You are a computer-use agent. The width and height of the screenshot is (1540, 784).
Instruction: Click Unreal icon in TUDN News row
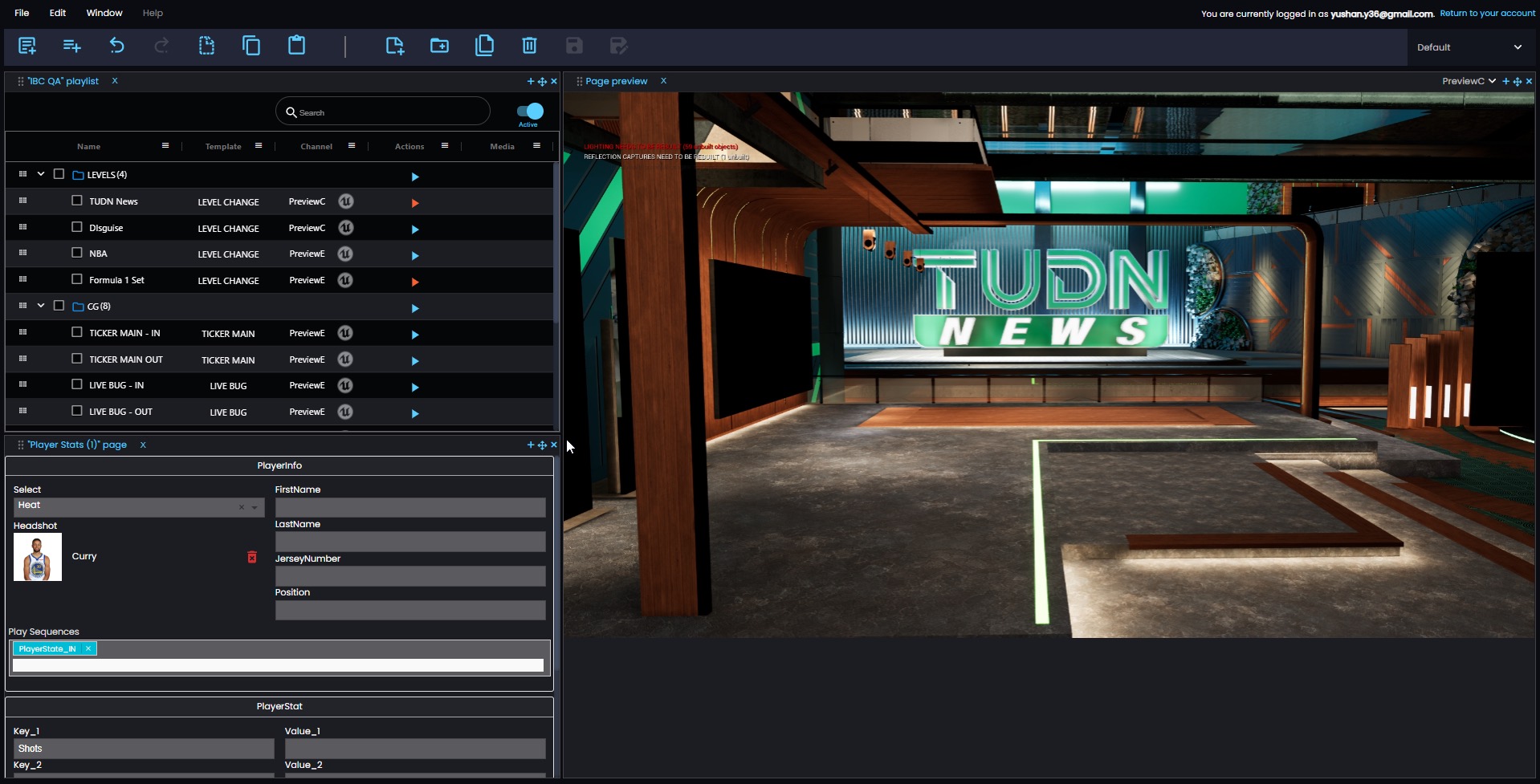(345, 201)
